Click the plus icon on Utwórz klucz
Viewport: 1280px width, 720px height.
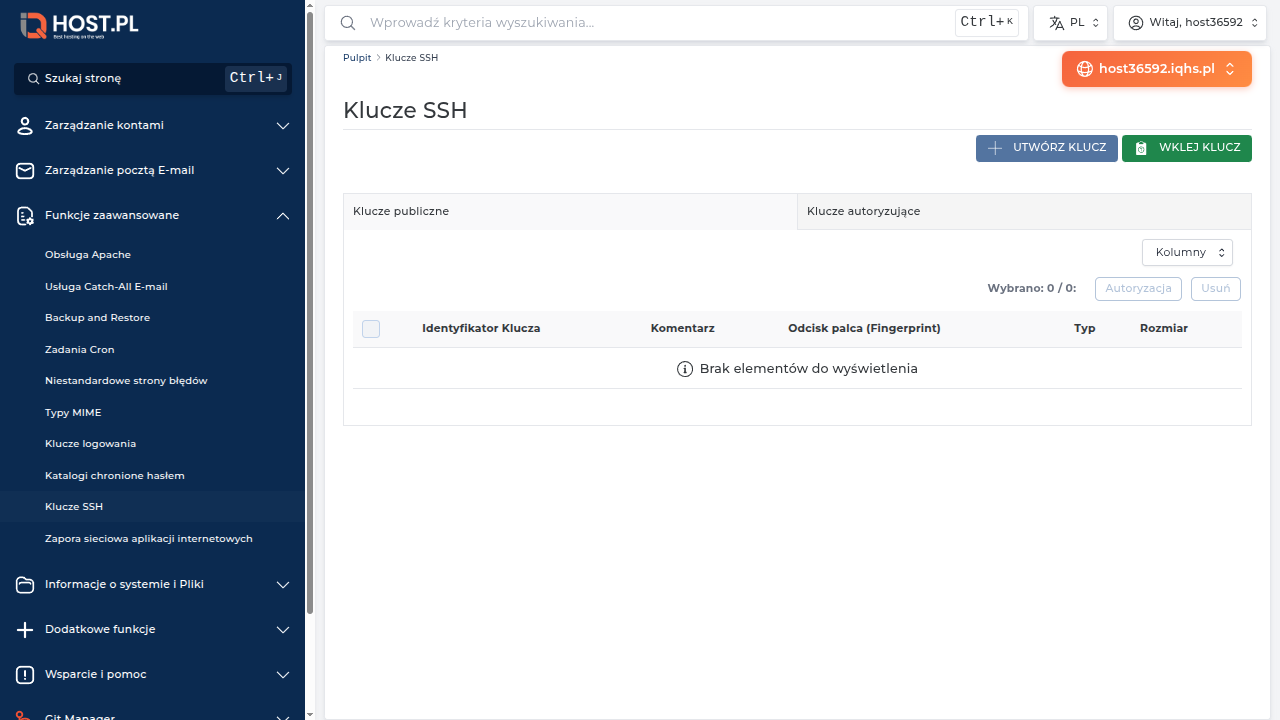coord(995,148)
